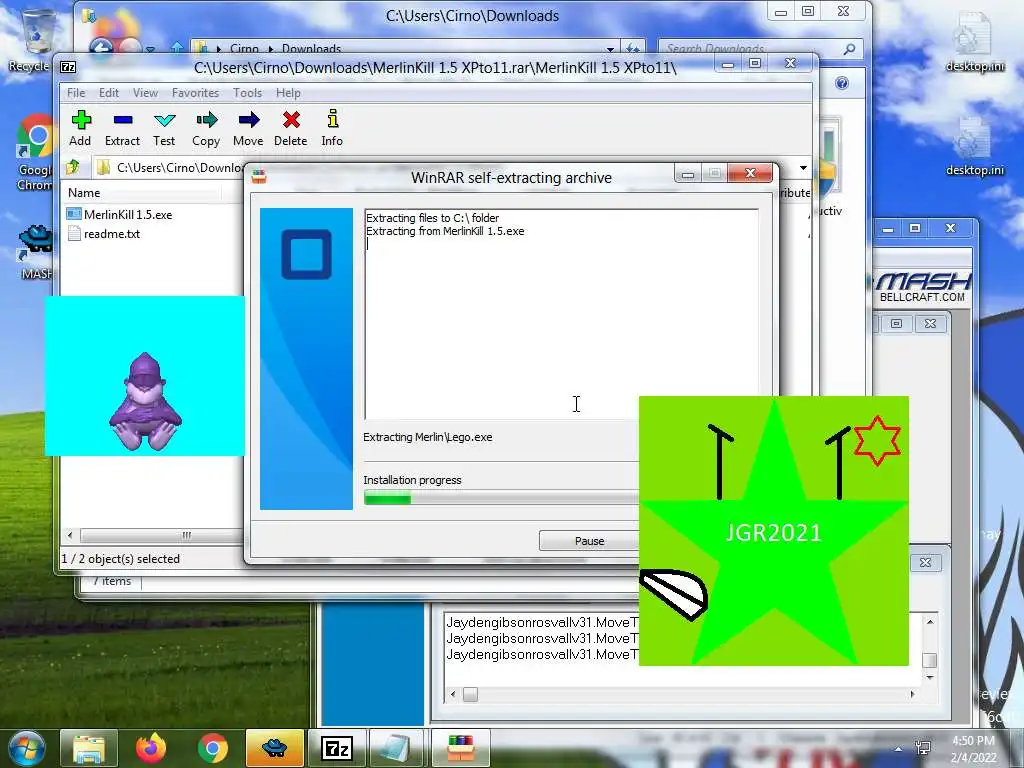This screenshot has height=768, width=1024.
Task: Open the Google Chrome desktop shortcut
Action: (x=34, y=153)
